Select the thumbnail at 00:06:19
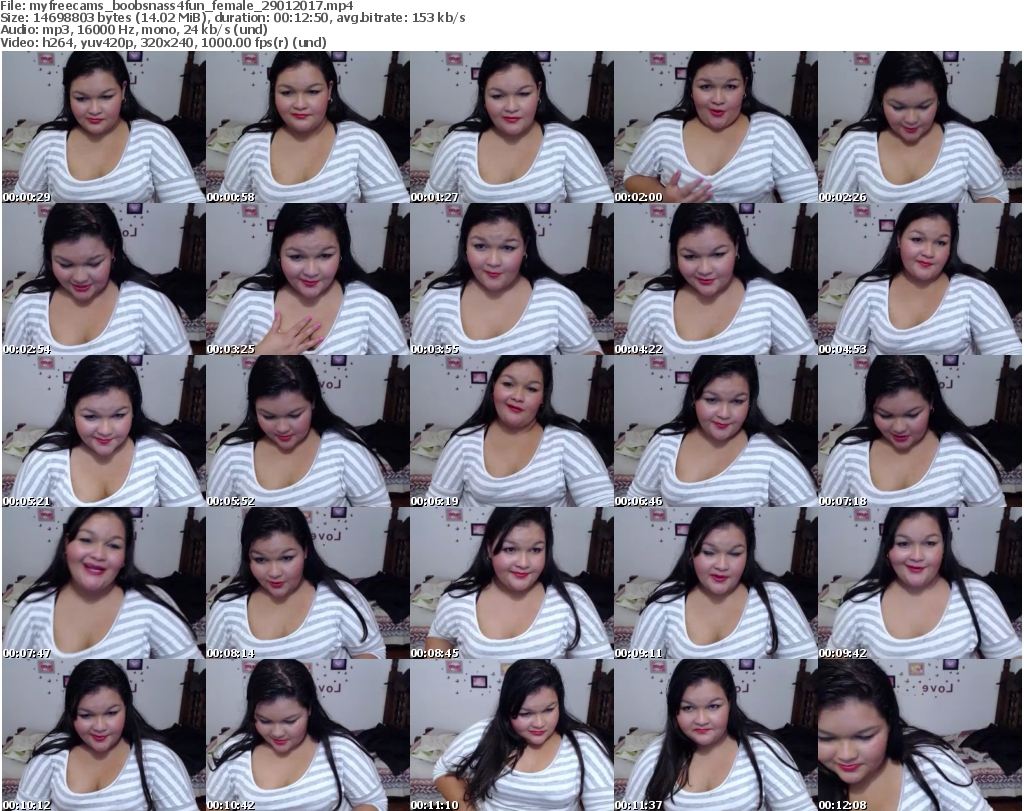This screenshot has height=811, width=1024. pos(511,432)
